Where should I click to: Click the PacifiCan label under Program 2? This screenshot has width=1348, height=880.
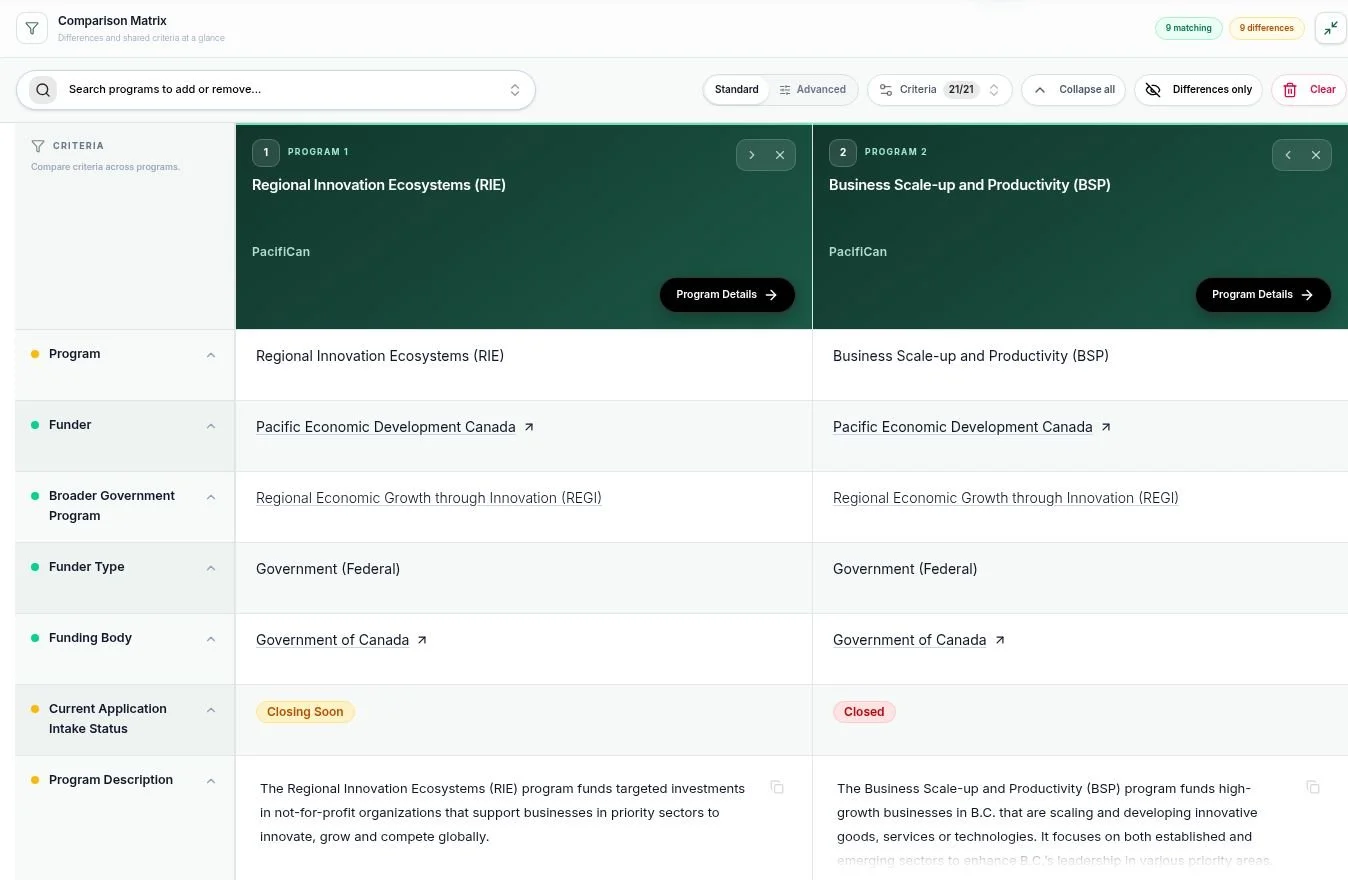coord(858,252)
